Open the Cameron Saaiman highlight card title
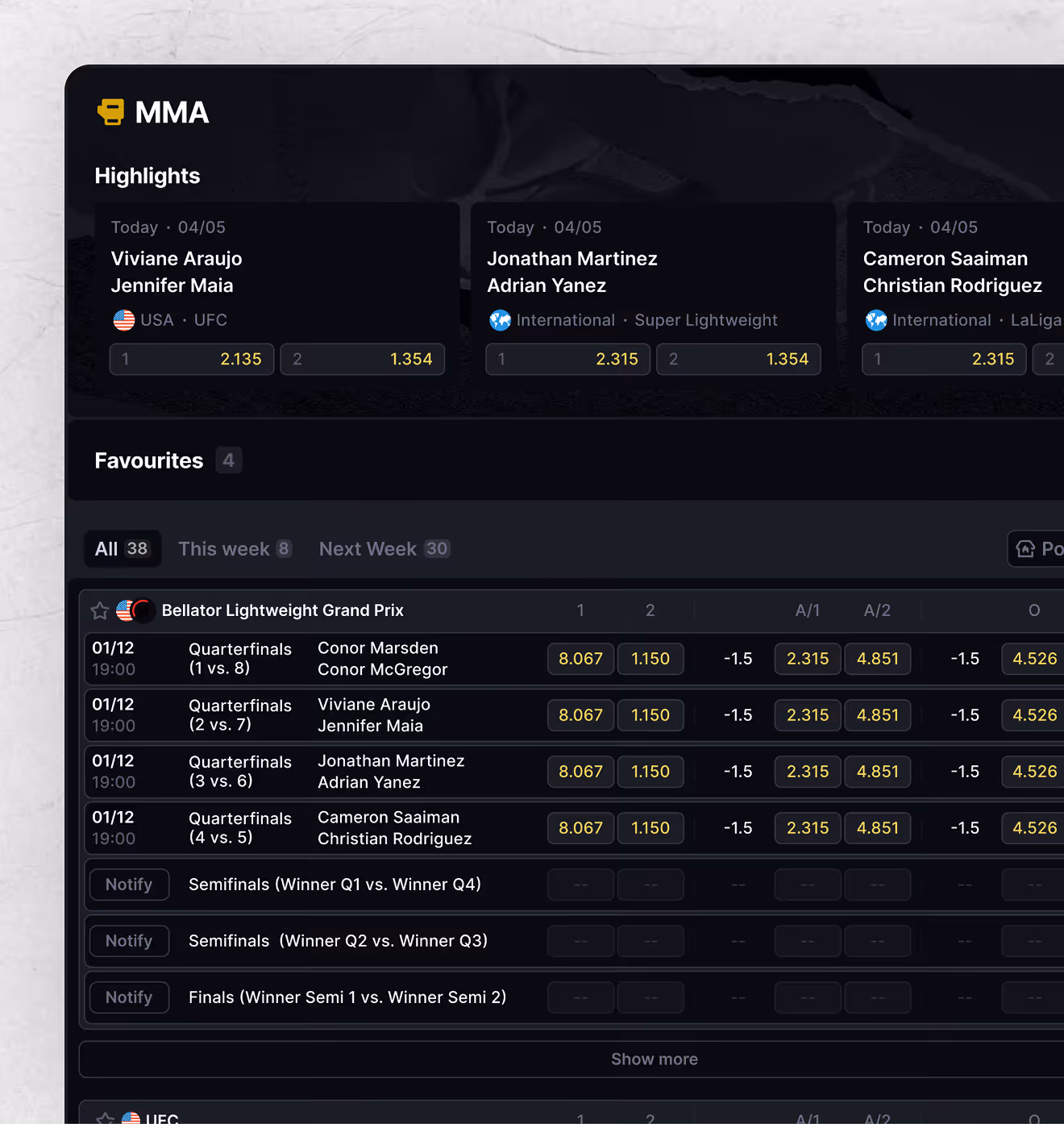Viewport: 1064px width, 1124px height. 953,272
